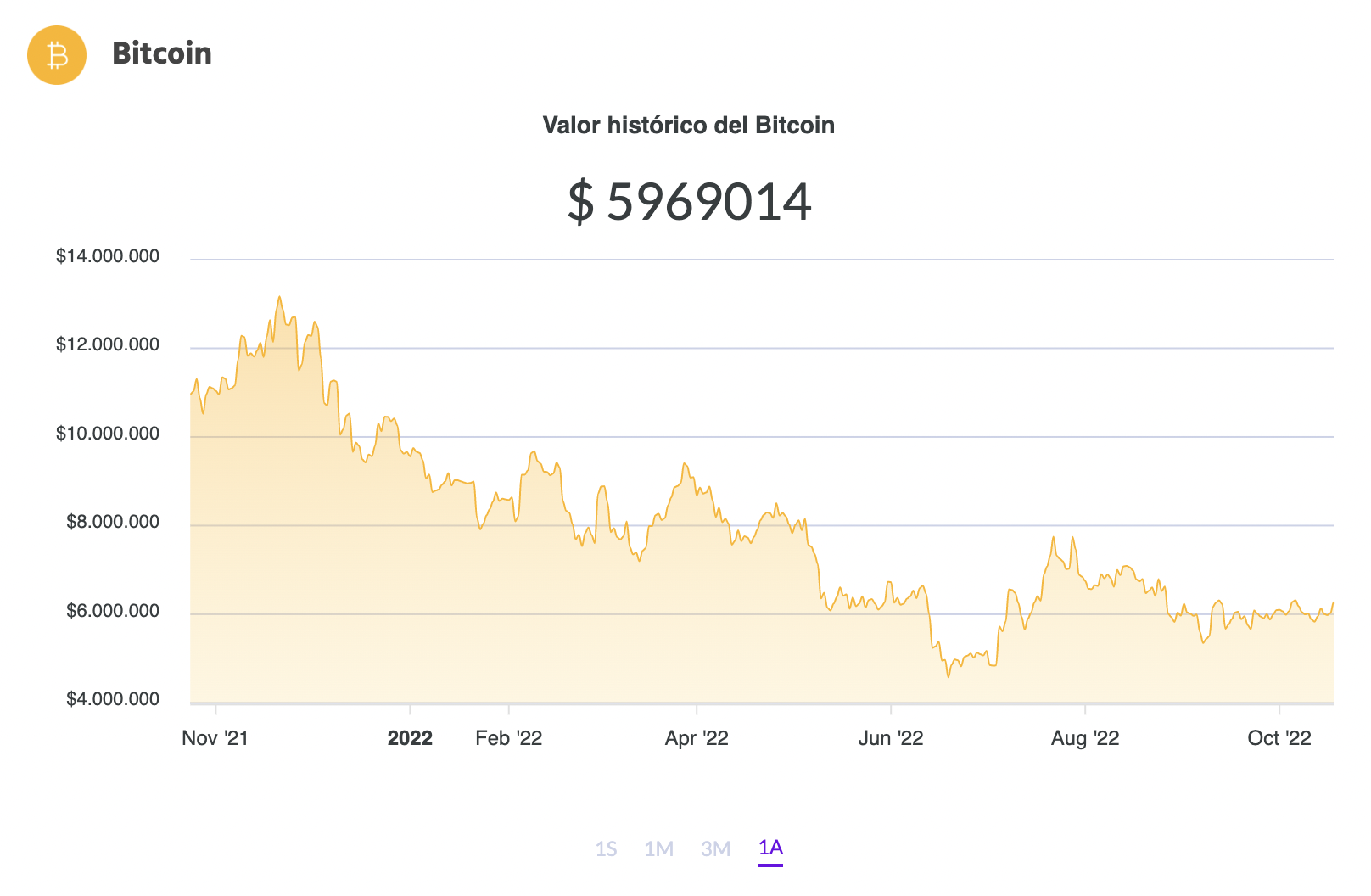Screen dimensions: 1371x896
Task: Click the current price value $ 5969014
Action: click(x=689, y=202)
